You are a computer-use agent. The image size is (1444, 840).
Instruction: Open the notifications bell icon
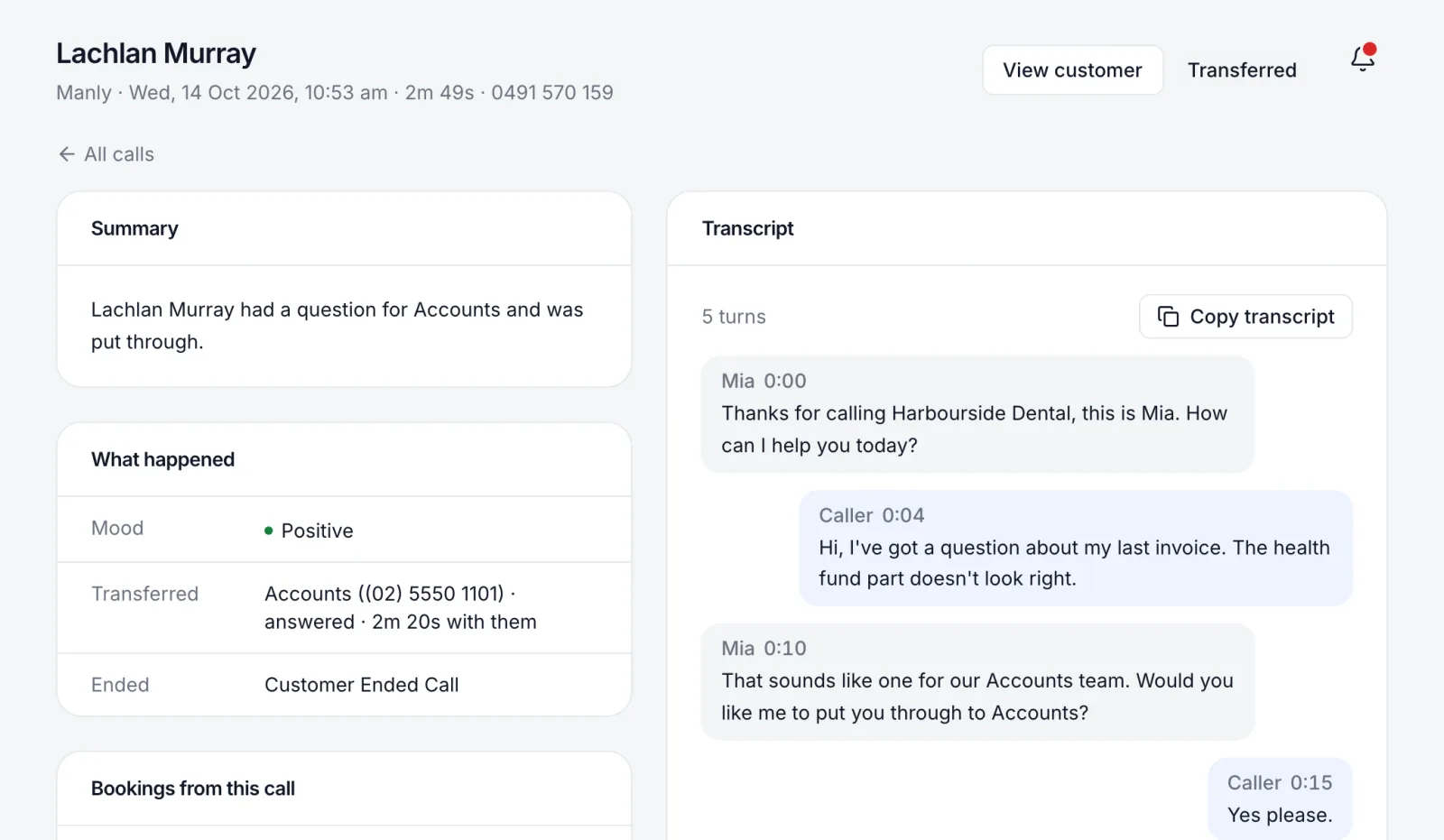coord(1363,60)
